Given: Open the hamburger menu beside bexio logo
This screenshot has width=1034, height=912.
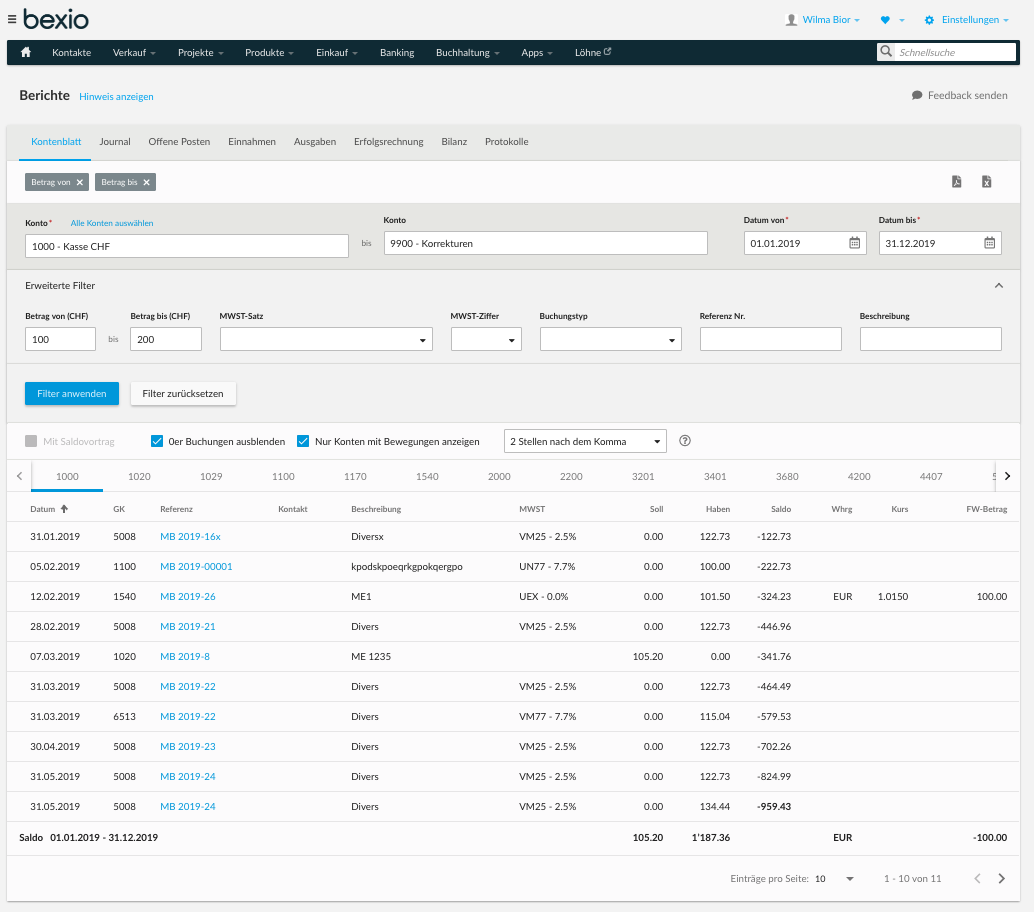Looking at the screenshot, I should click(12, 20).
